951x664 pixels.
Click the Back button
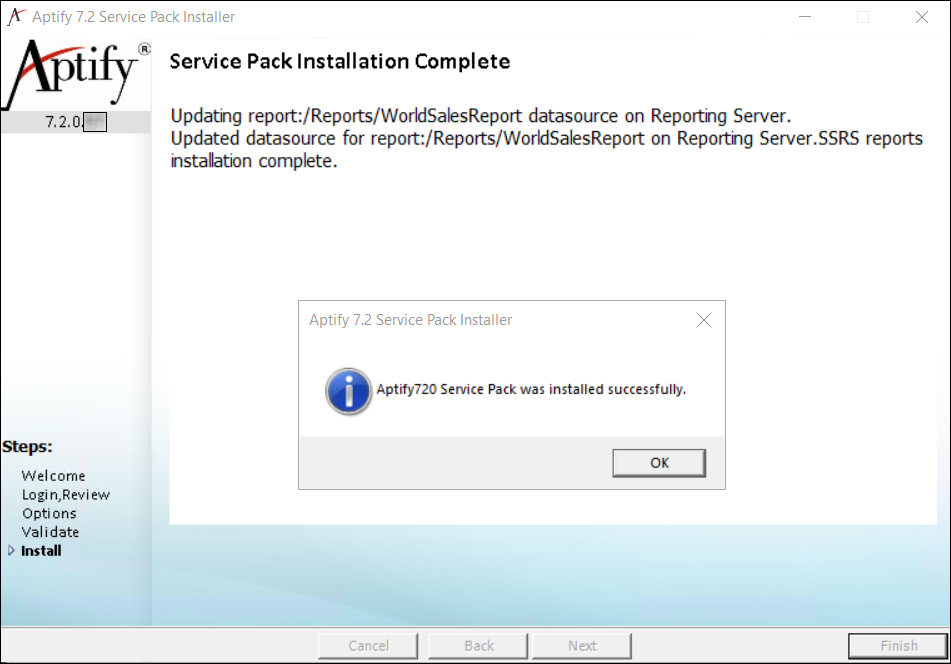479,646
